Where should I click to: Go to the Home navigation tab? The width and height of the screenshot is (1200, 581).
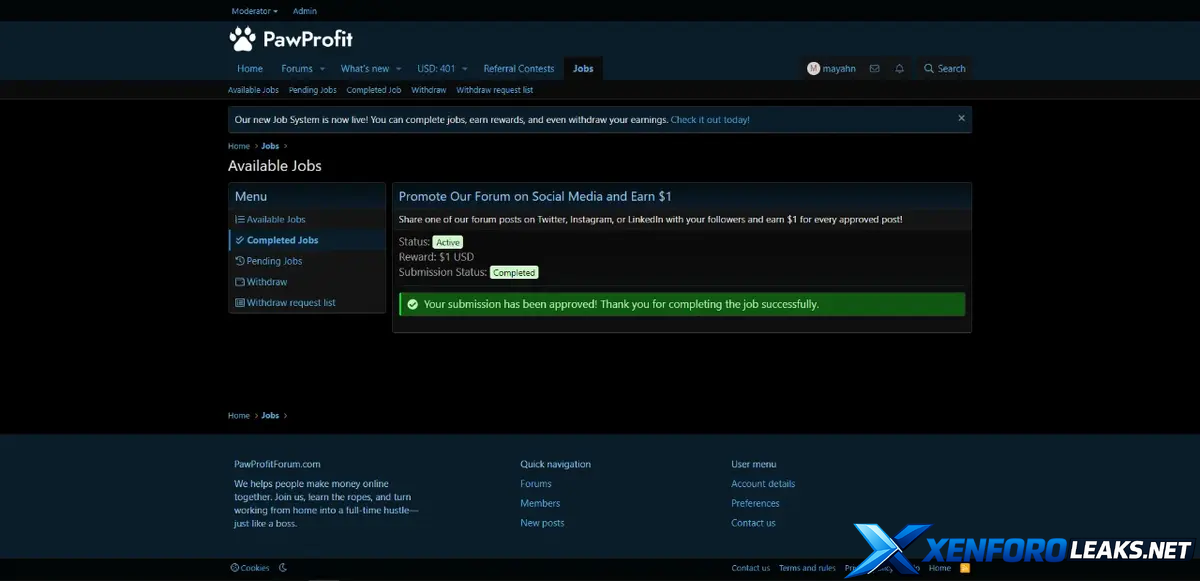[x=250, y=69]
